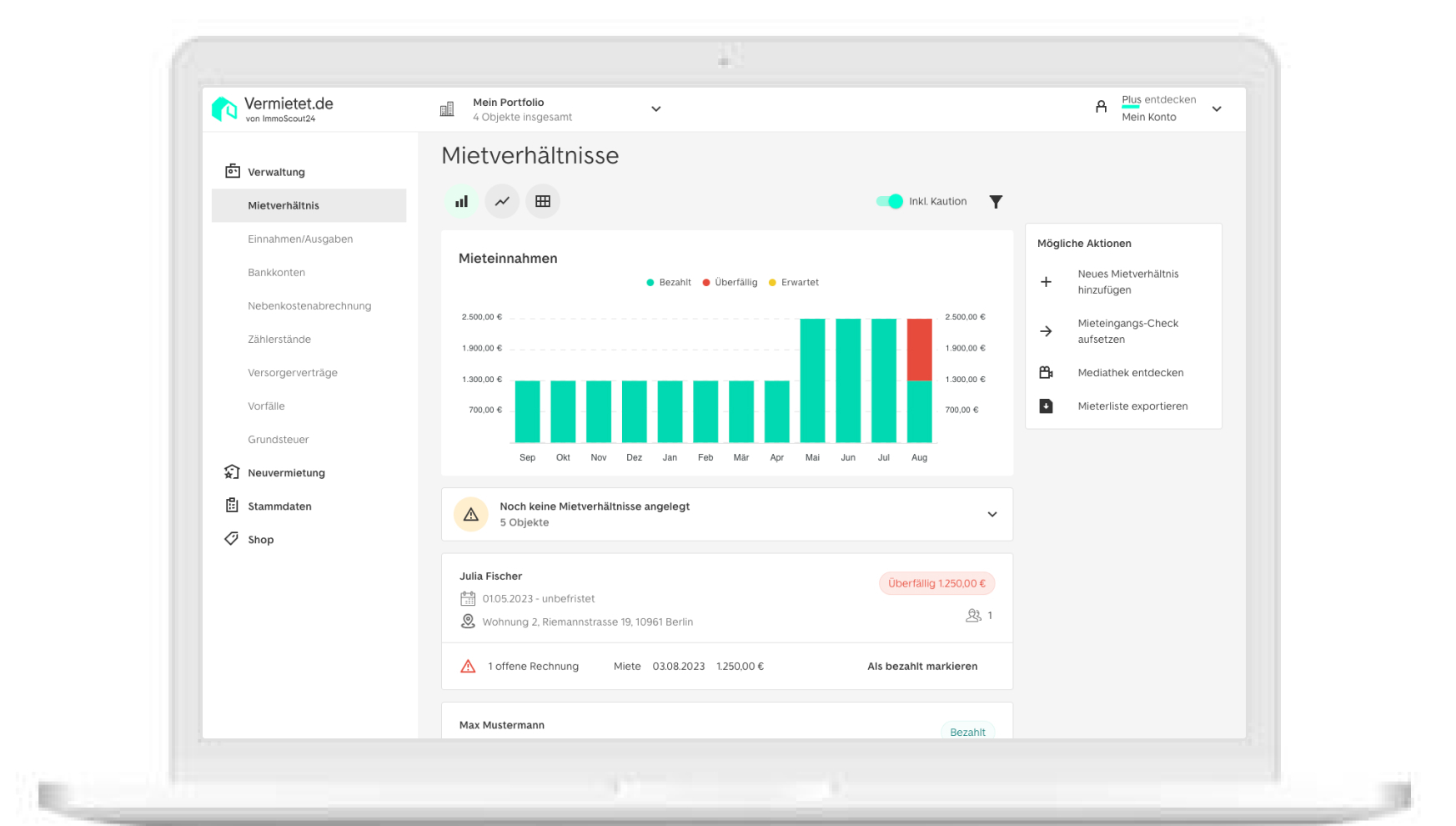
Task: Click the Mediathek entdecken camera icon
Action: click(1046, 373)
